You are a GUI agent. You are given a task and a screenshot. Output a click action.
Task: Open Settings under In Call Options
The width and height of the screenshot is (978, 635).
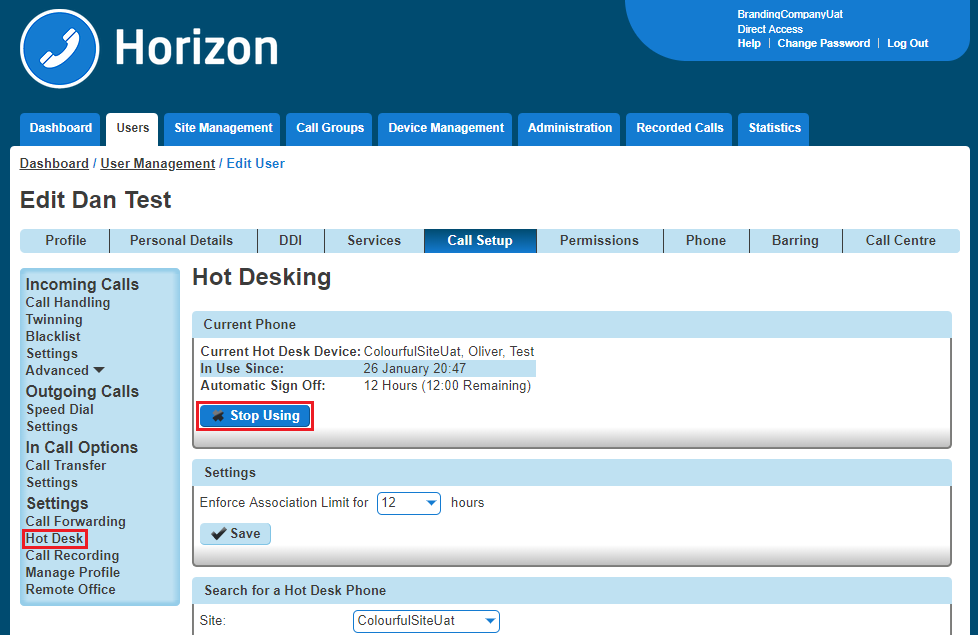tap(52, 483)
